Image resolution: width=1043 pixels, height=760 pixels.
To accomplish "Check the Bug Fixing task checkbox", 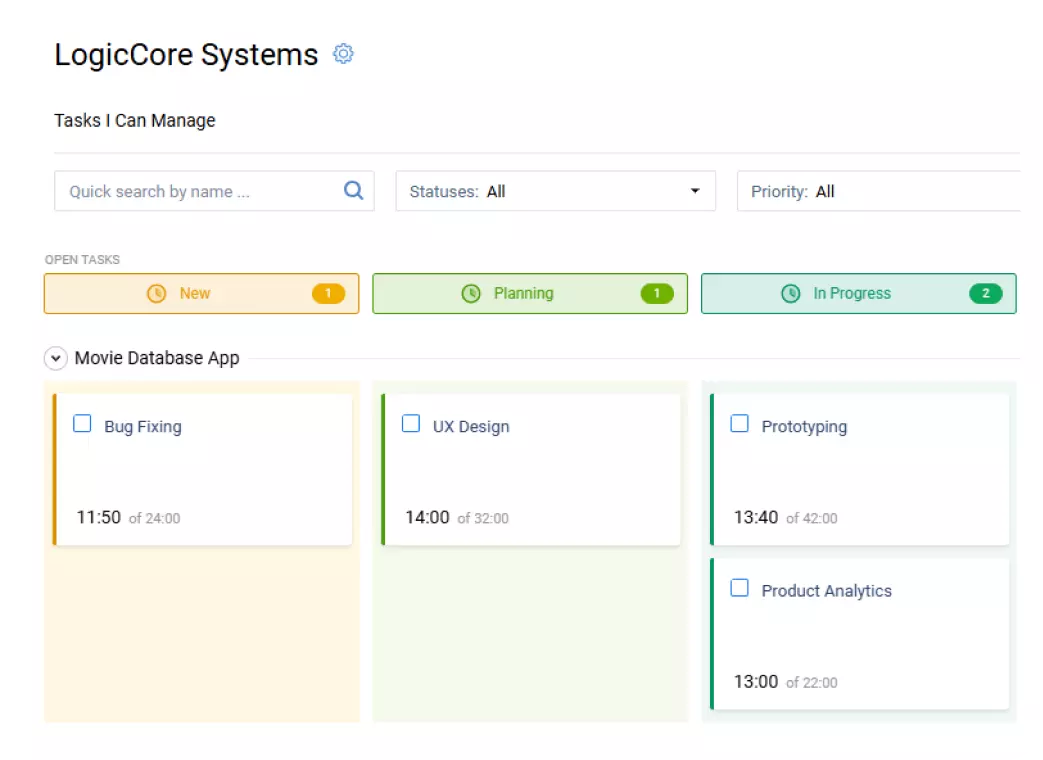I will 82,424.
